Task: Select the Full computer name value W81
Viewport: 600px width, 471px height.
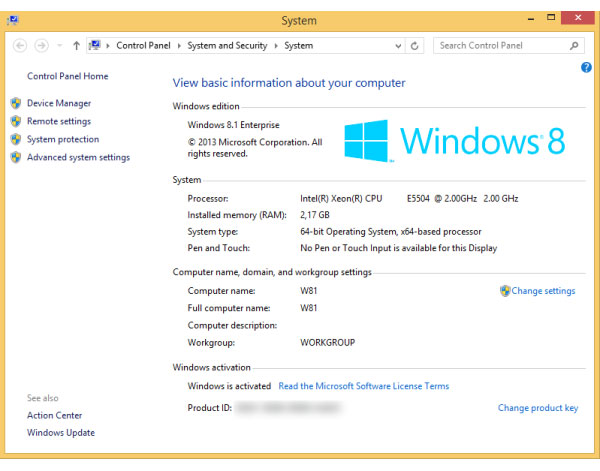Action: click(x=309, y=308)
